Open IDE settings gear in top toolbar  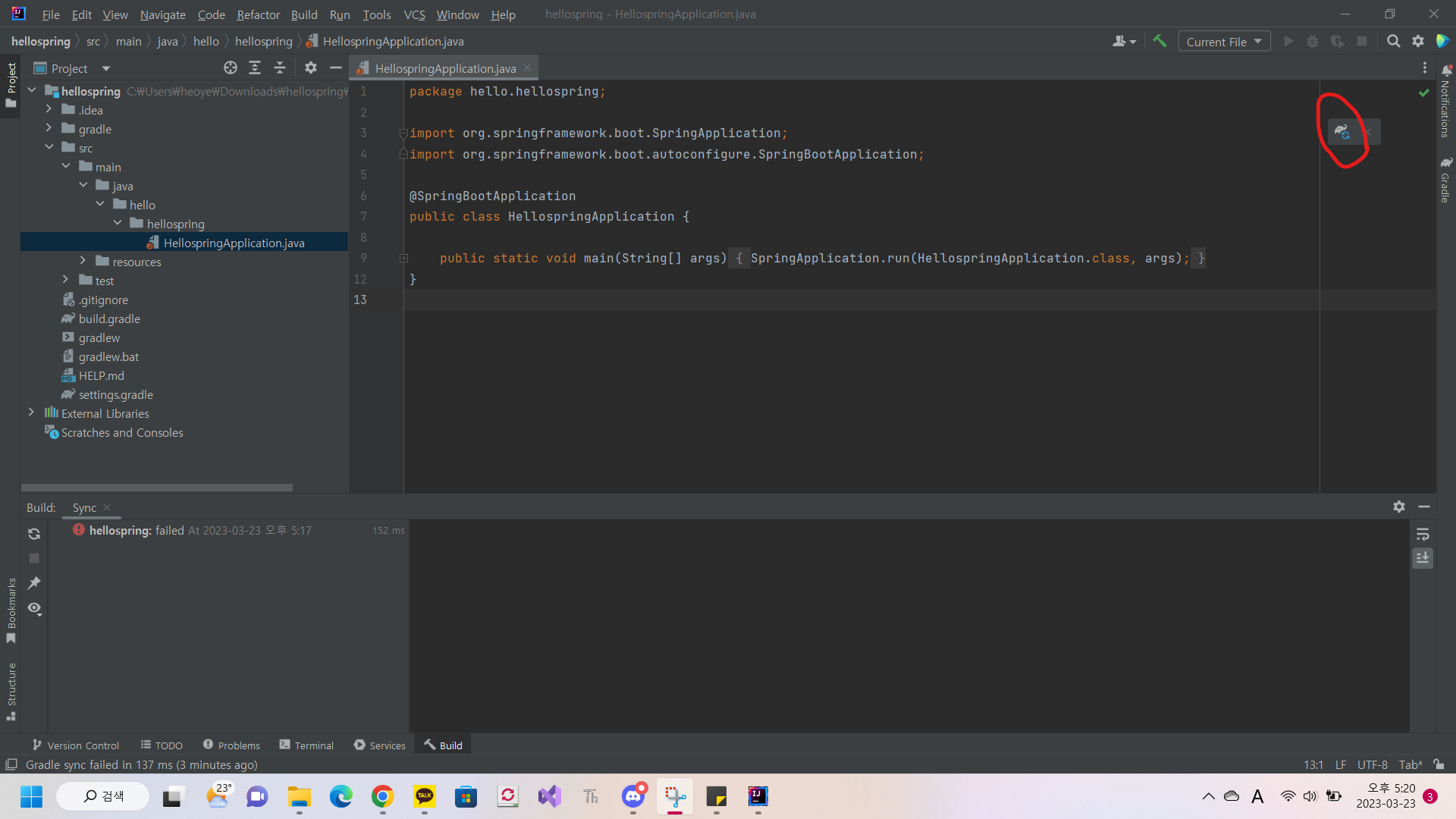(x=1418, y=41)
